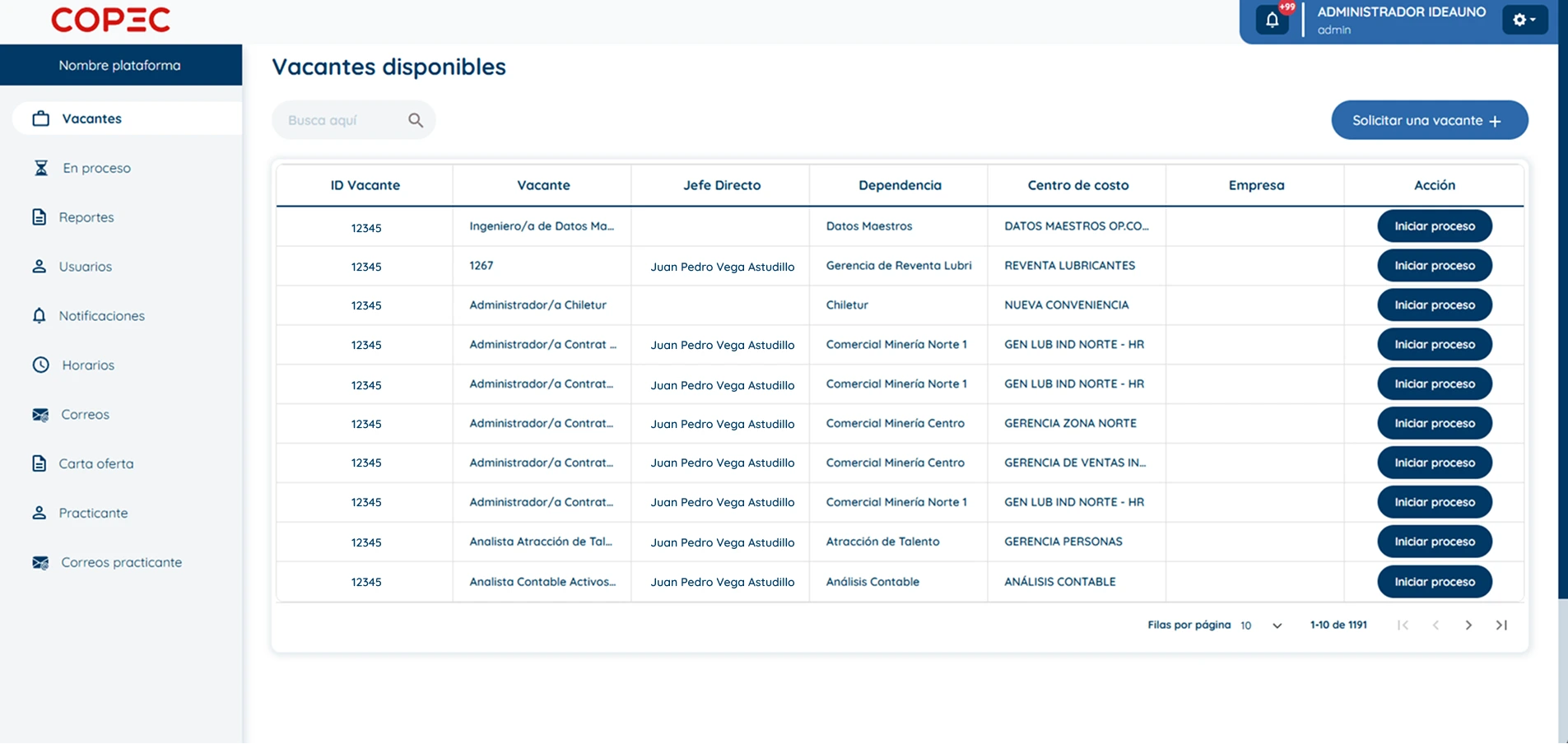Start process for Analista Contable Activos row
The width and height of the screenshot is (1568, 744).
click(x=1434, y=582)
